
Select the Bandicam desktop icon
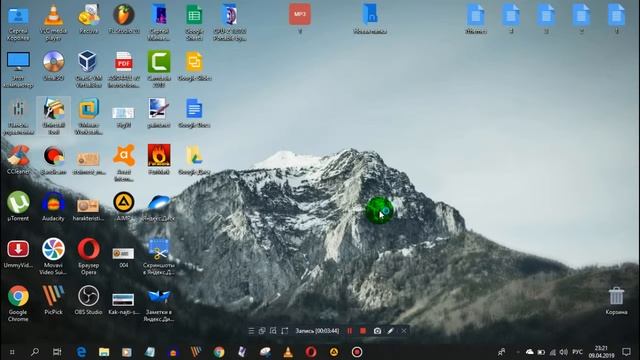(53, 160)
